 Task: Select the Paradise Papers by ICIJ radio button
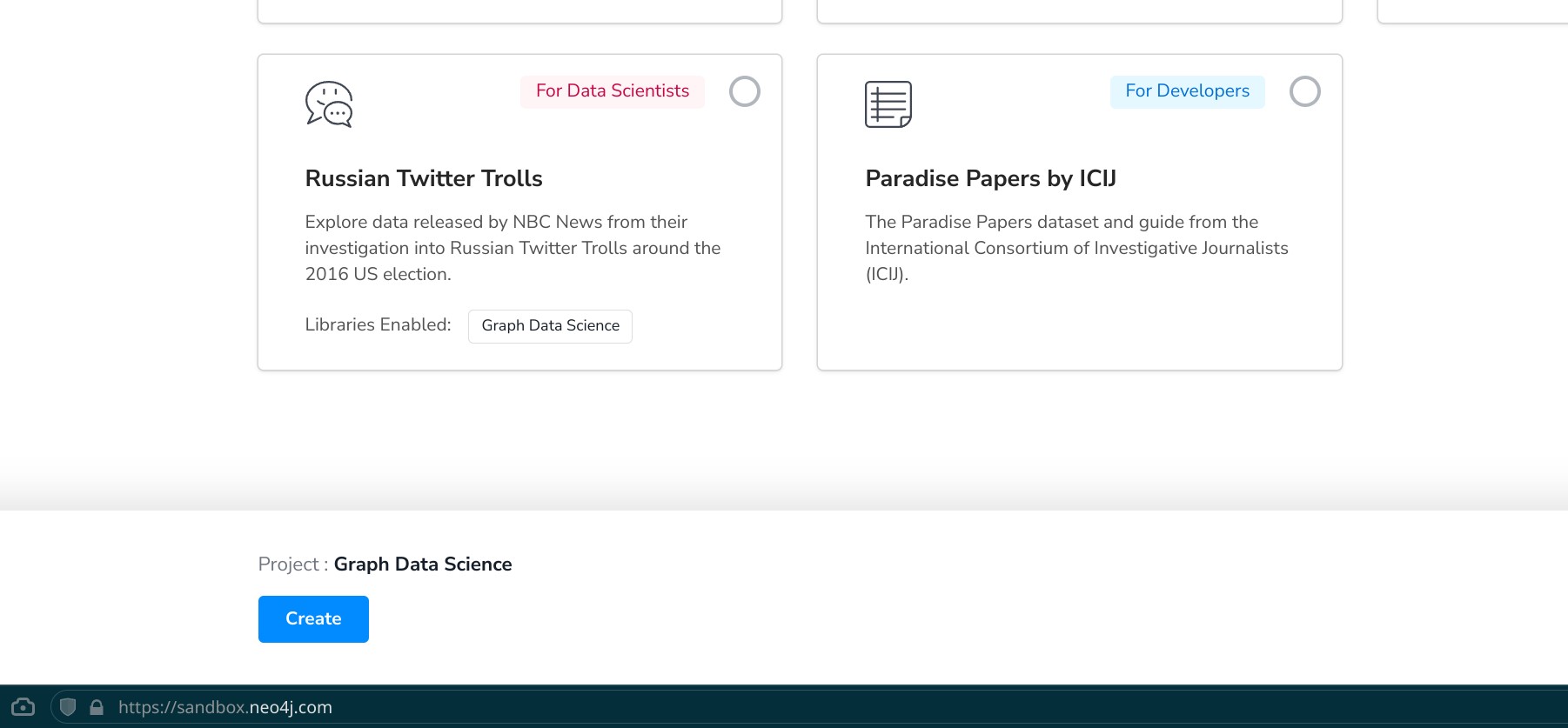(x=1304, y=91)
